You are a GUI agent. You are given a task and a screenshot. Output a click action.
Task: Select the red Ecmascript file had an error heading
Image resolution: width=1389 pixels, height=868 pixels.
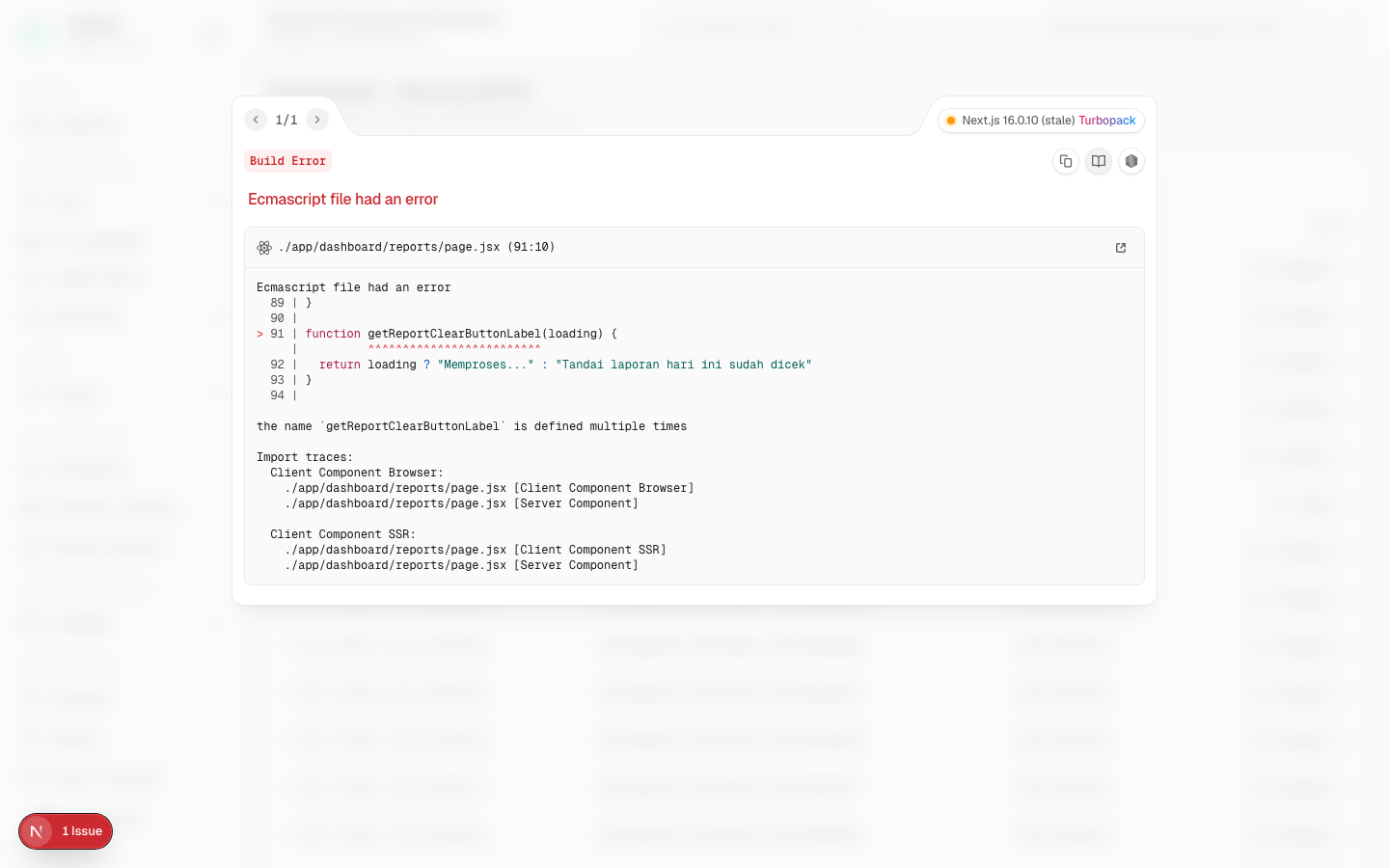(342, 199)
